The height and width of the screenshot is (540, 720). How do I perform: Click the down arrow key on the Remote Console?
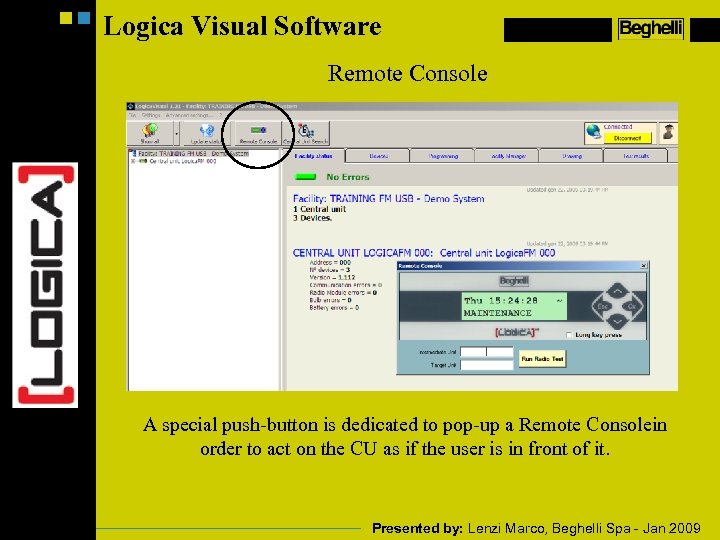tap(617, 321)
